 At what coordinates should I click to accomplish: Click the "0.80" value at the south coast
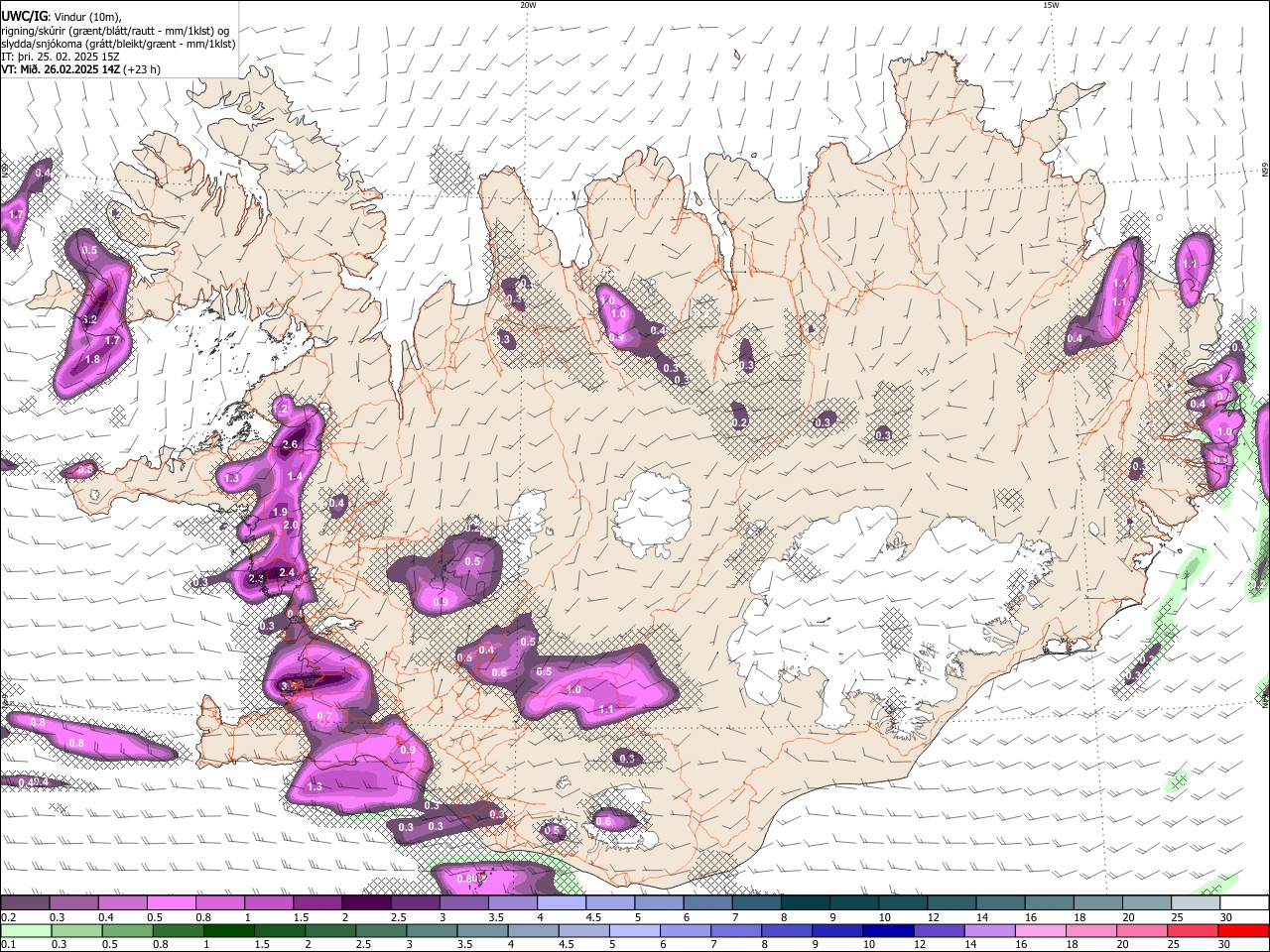click(469, 879)
